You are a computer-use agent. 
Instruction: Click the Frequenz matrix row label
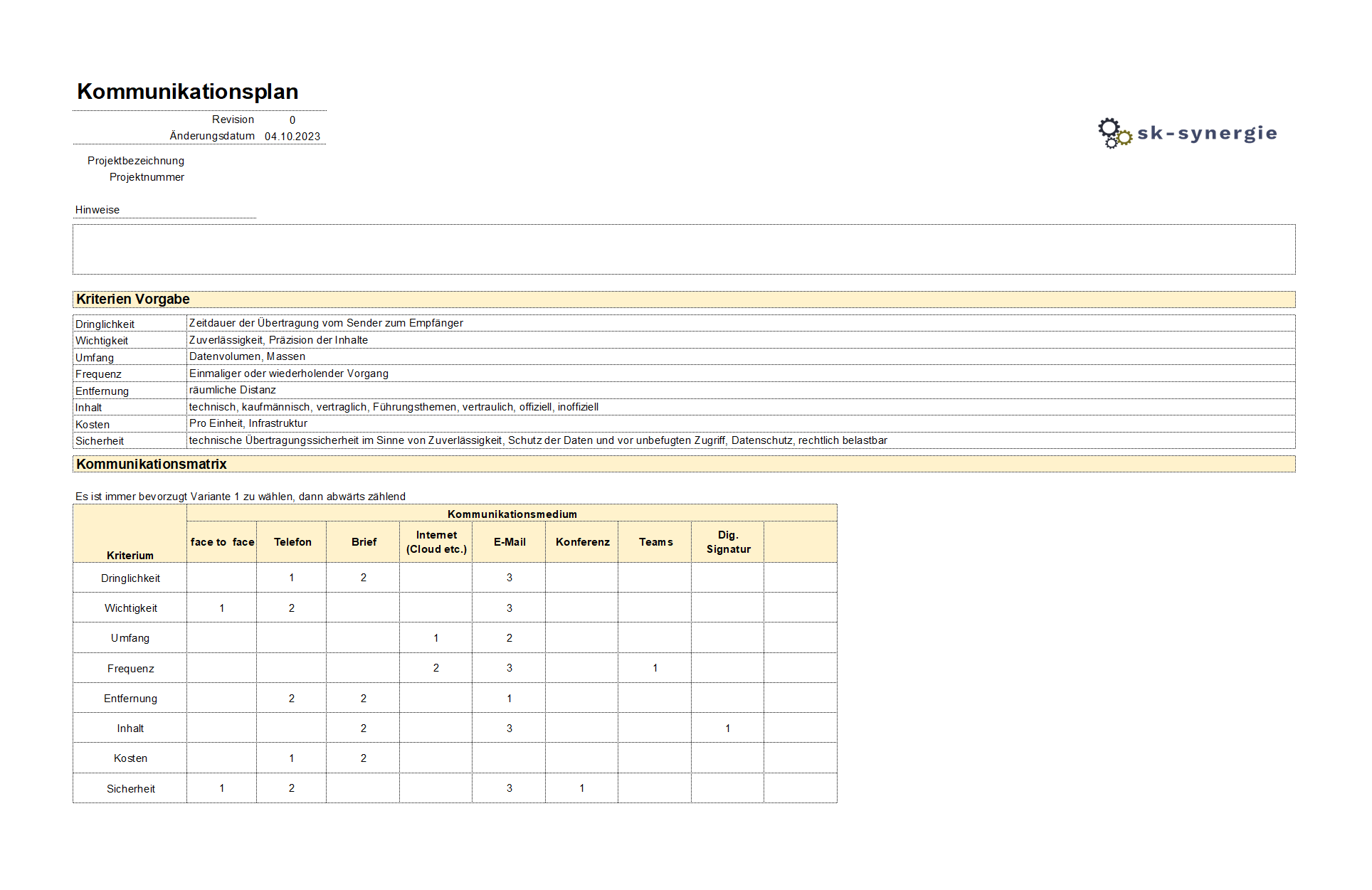pyautogui.click(x=130, y=669)
